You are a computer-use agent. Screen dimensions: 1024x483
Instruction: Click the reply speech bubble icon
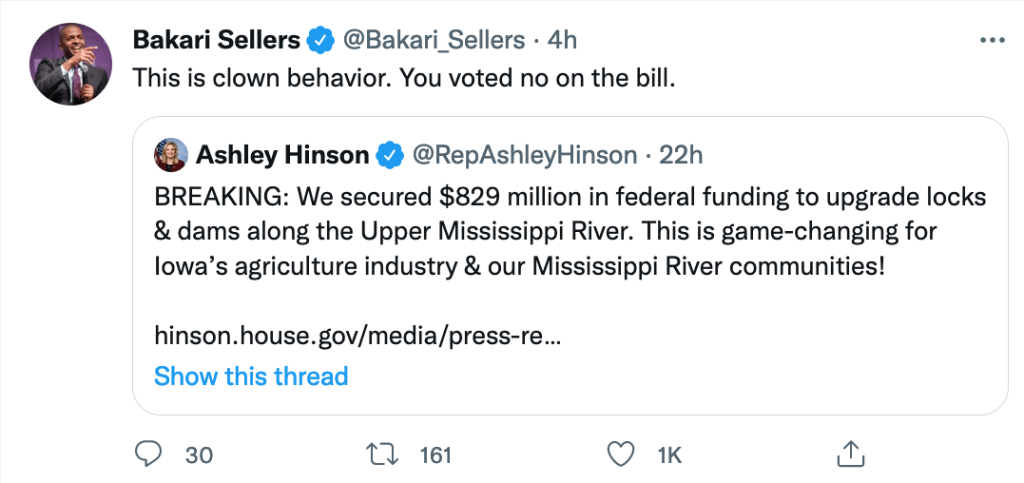[x=147, y=455]
